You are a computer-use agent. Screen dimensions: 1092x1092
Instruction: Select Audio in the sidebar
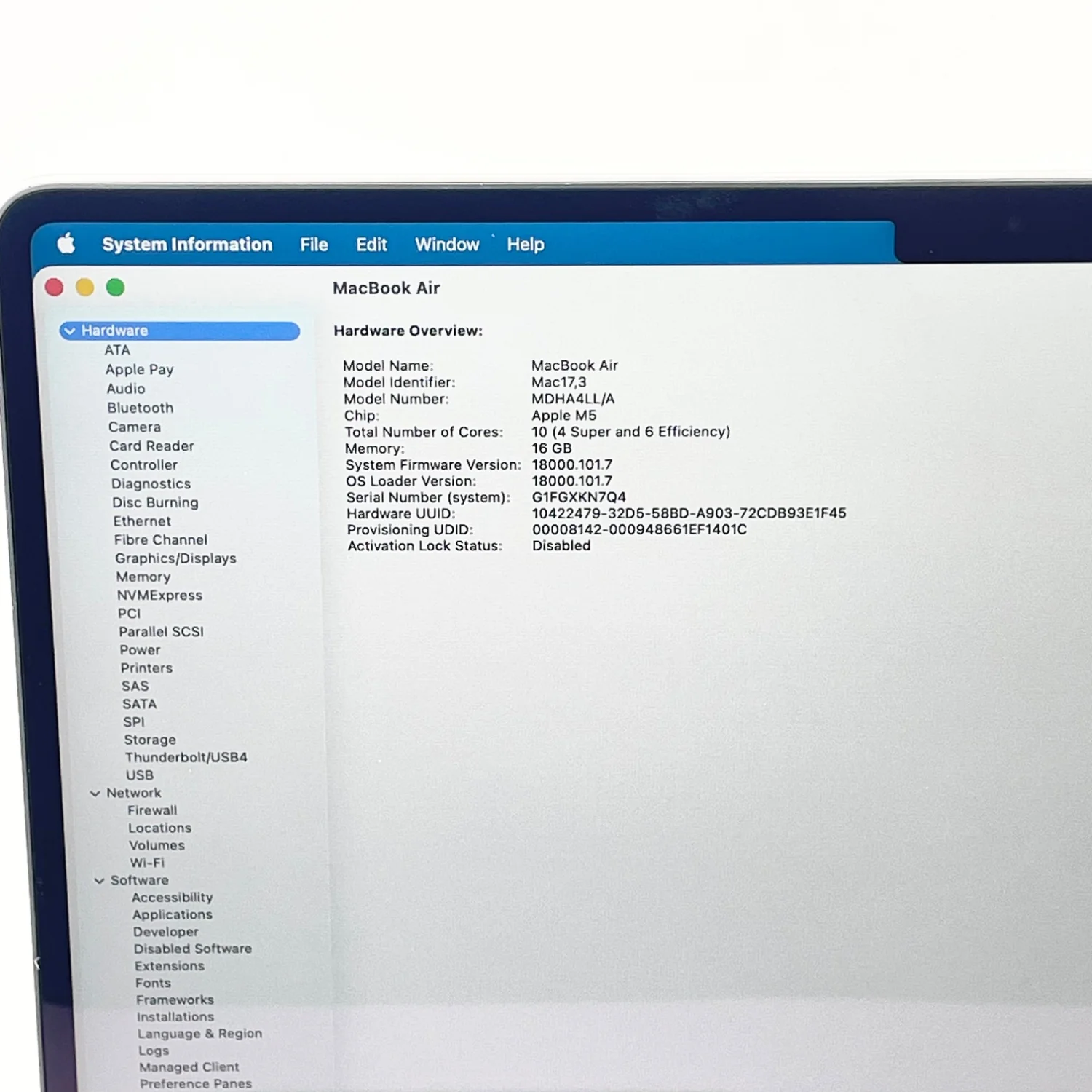126,389
